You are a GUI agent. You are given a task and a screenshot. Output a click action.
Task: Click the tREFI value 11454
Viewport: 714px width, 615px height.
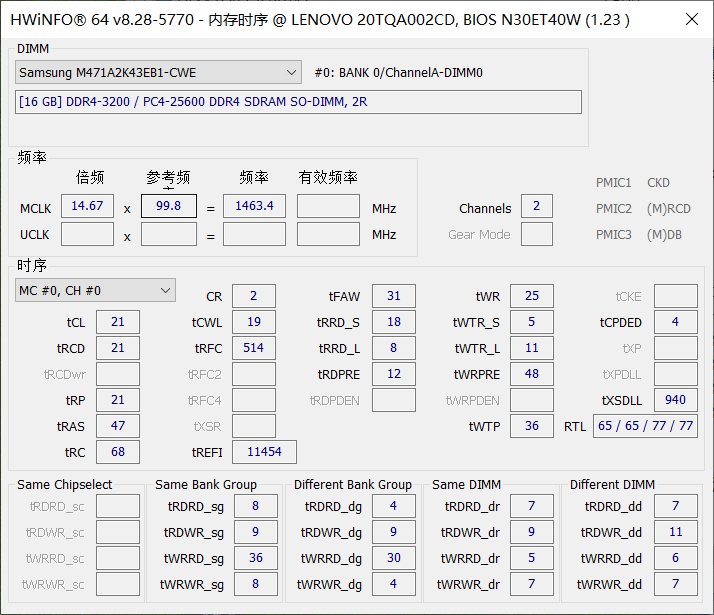pos(264,452)
